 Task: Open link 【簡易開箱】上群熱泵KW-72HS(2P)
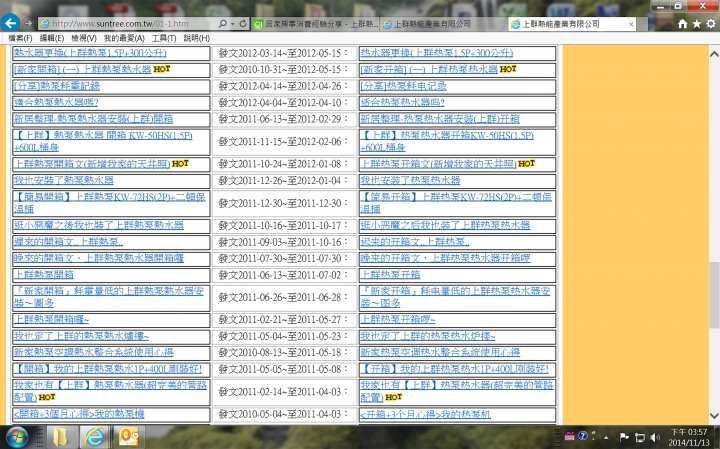click(x=109, y=197)
